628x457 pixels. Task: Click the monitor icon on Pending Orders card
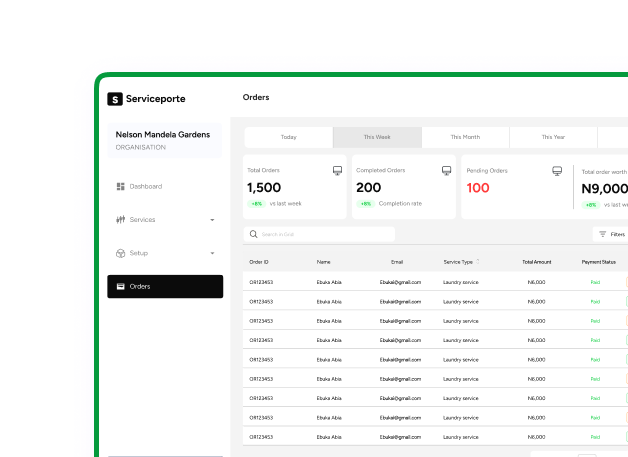click(x=557, y=171)
